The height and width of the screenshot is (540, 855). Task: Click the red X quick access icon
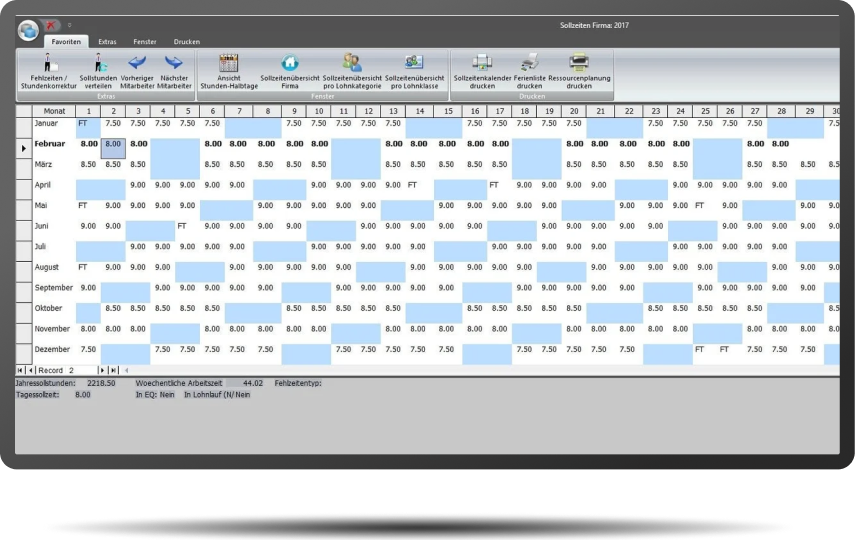tap(51, 25)
